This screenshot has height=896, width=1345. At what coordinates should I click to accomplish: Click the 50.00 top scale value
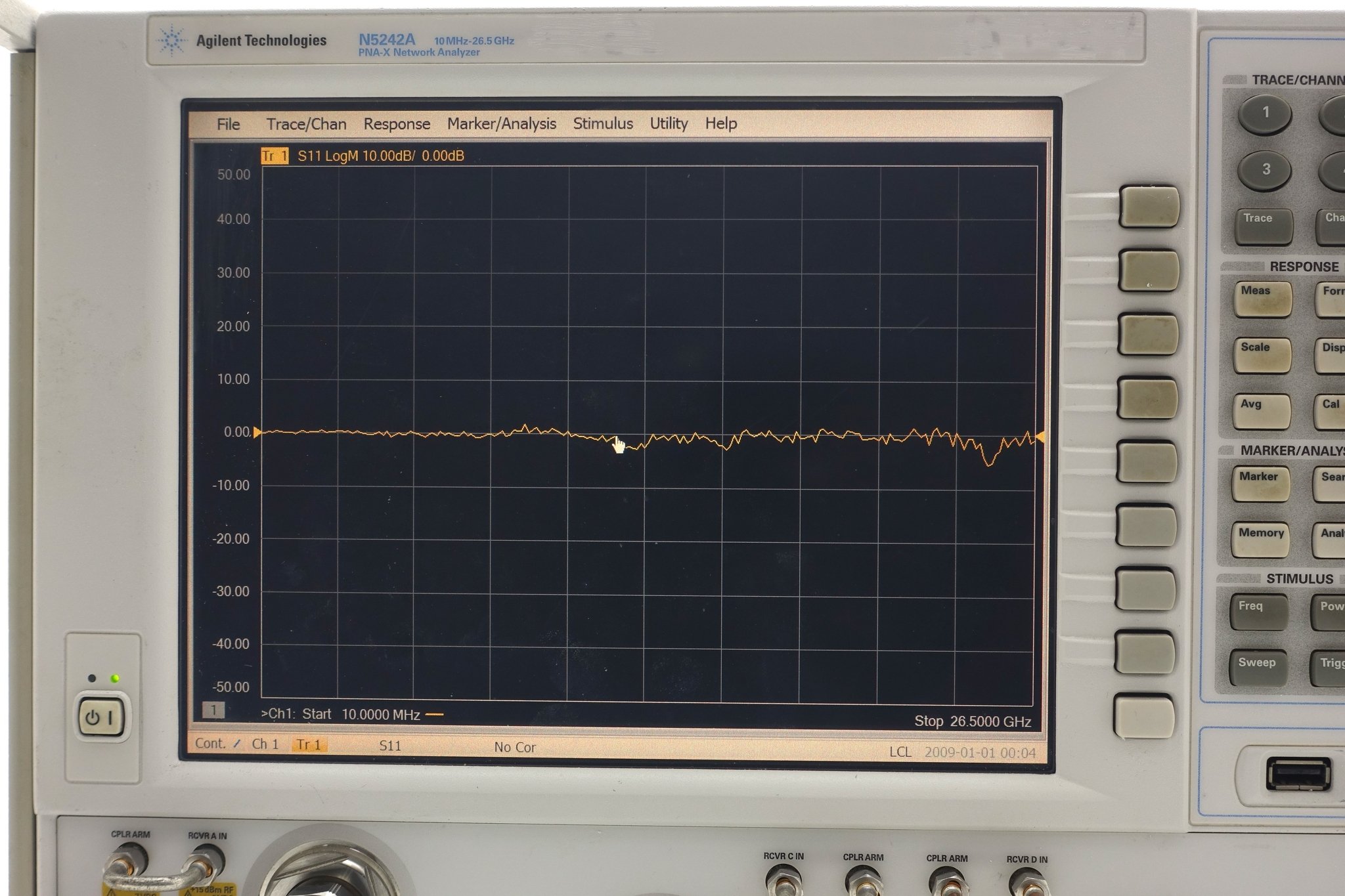point(234,175)
